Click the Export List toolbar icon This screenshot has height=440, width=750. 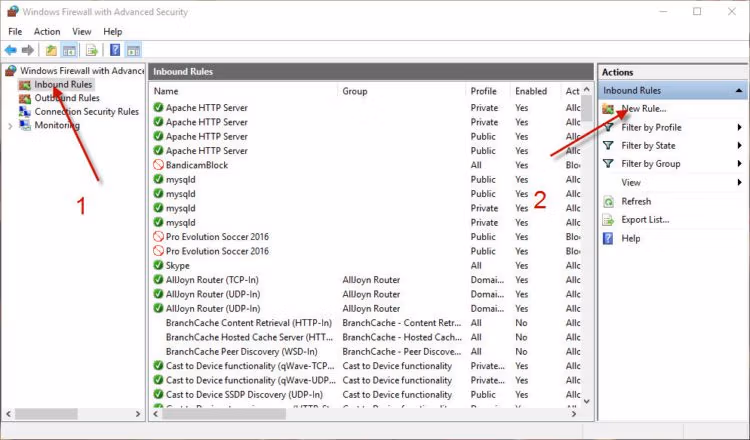pos(91,50)
